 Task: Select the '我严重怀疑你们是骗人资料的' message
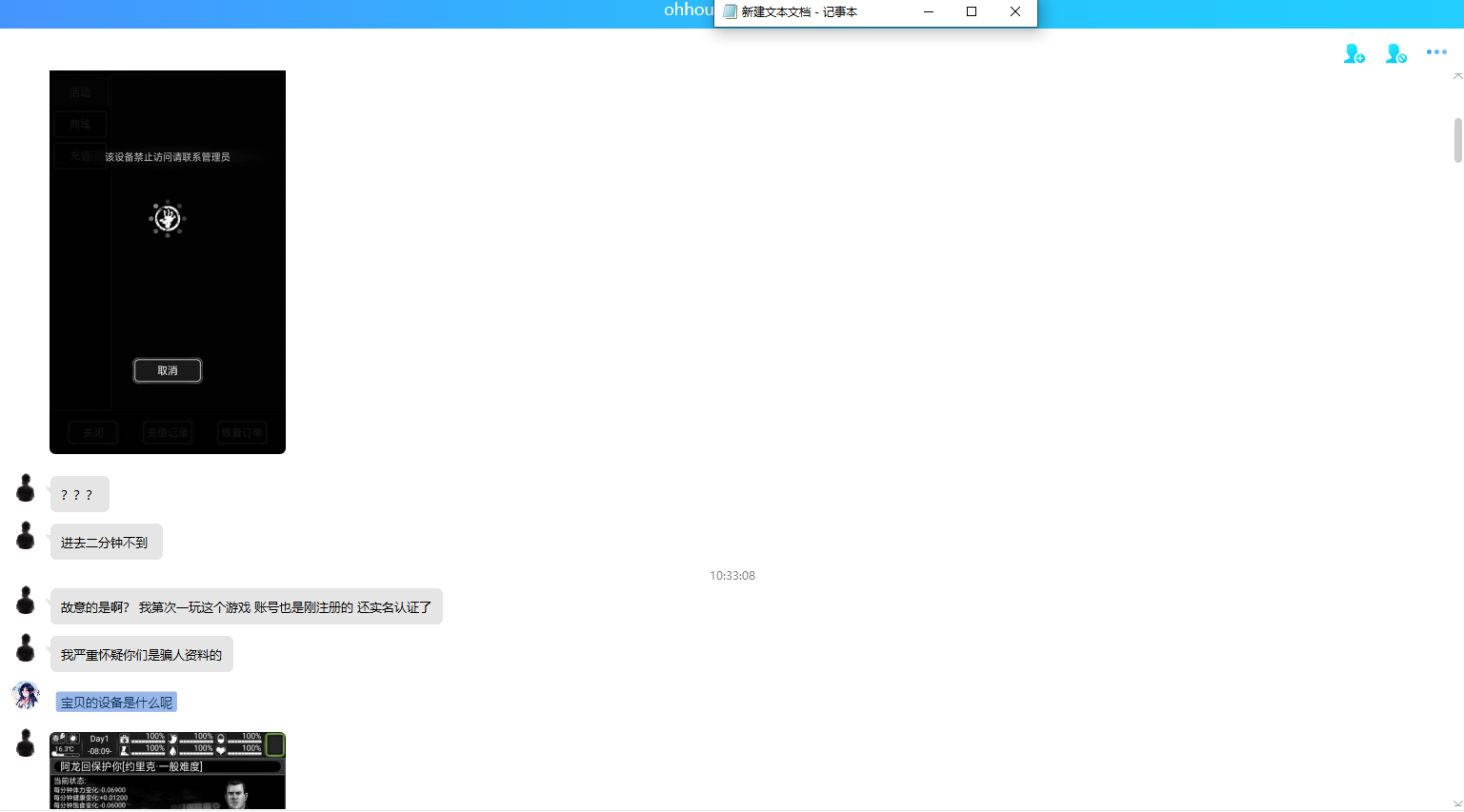coord(142,654)
